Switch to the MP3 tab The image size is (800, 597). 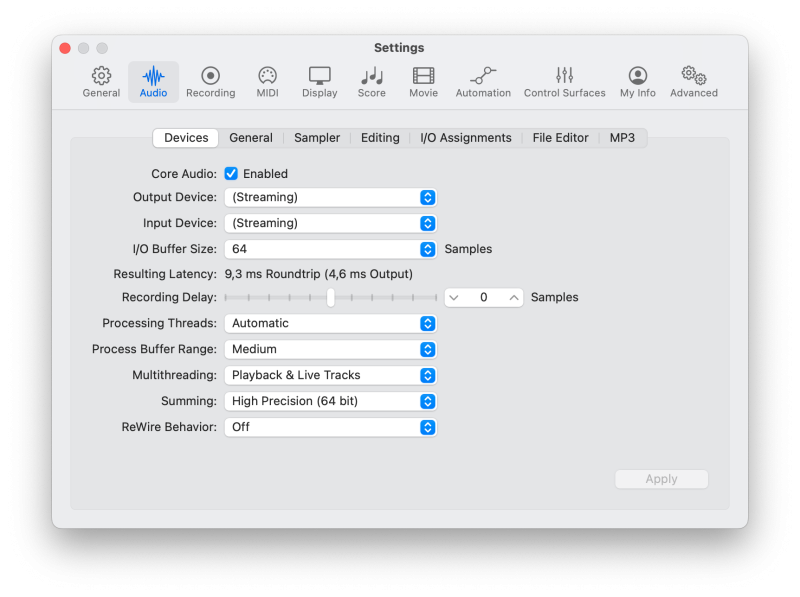[622, 138]
